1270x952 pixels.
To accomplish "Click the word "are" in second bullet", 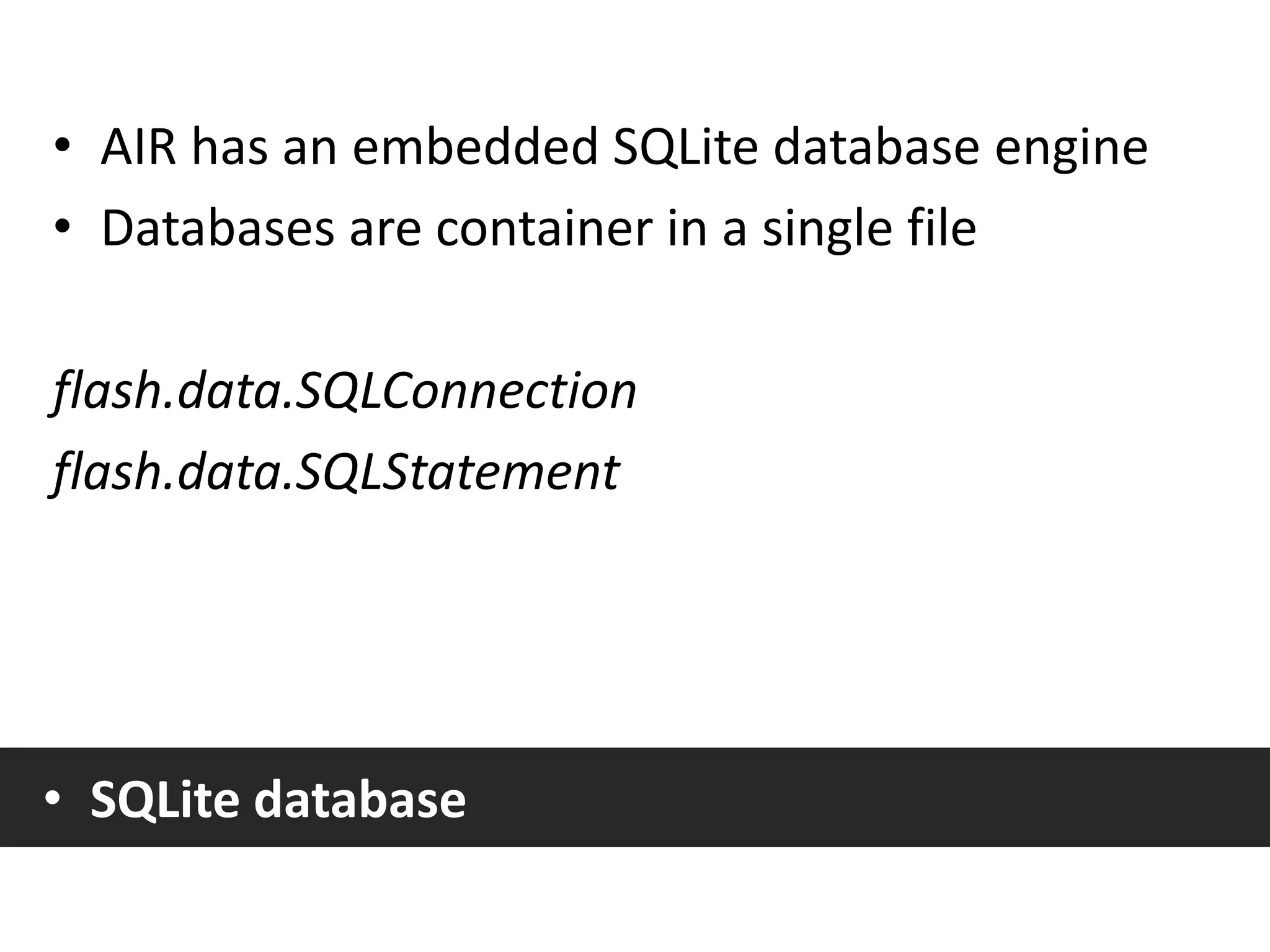I will [x=386, y=228].
